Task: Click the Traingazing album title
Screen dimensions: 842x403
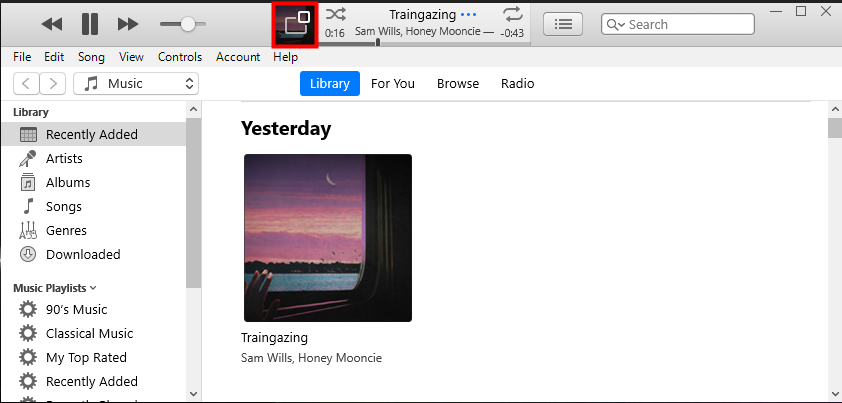Action: point(274,338)
